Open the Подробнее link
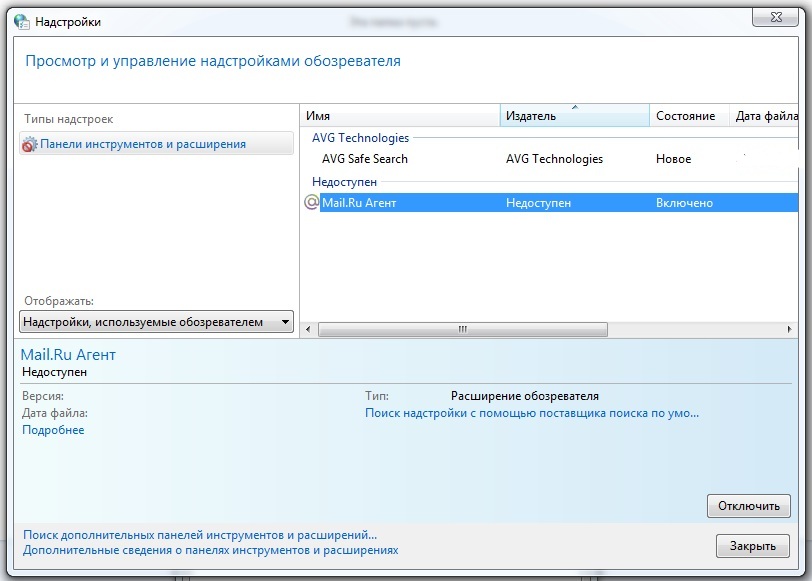This screenshot has height=581, width=812. (53, 430)
